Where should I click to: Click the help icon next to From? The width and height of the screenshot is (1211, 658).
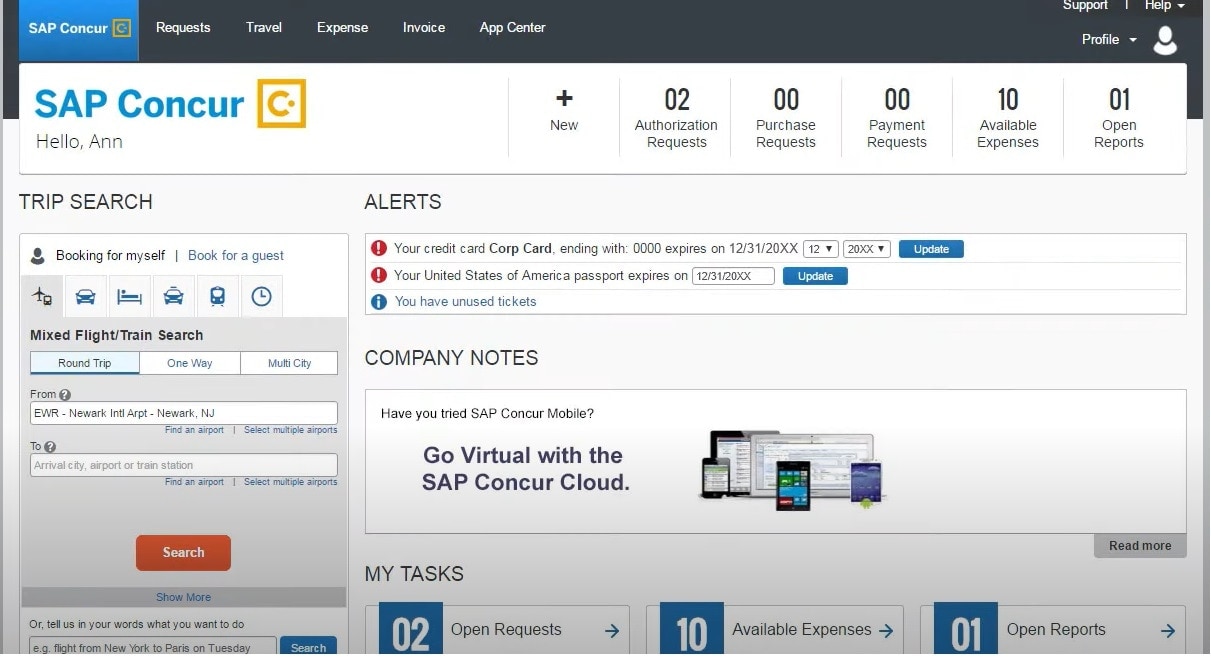65,395
